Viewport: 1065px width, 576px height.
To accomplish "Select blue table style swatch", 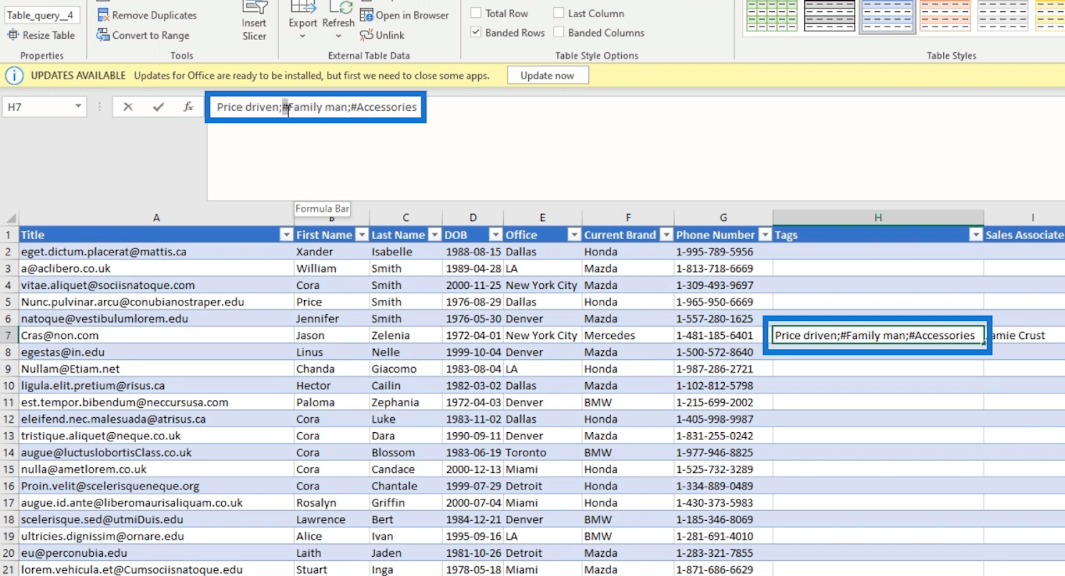I will point(887,16).
